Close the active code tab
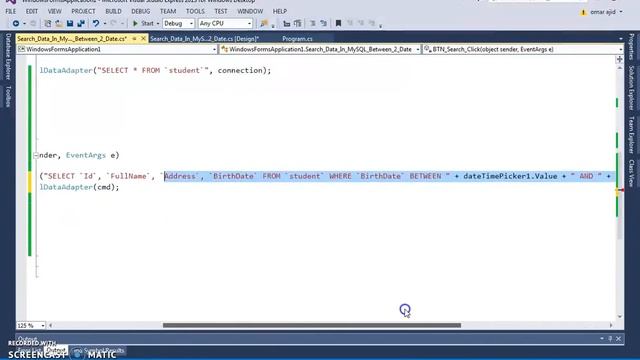The width and height of the screenshot is (640, 360). point(143,38)
